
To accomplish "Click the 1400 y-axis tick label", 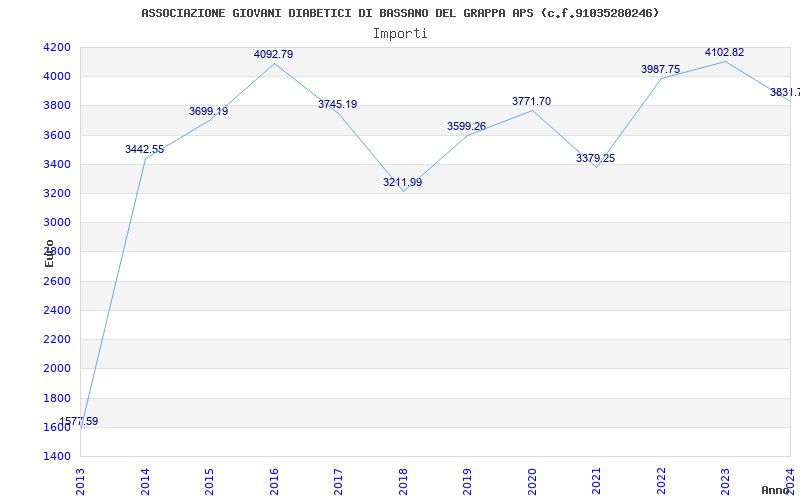I will pos(57,456).
